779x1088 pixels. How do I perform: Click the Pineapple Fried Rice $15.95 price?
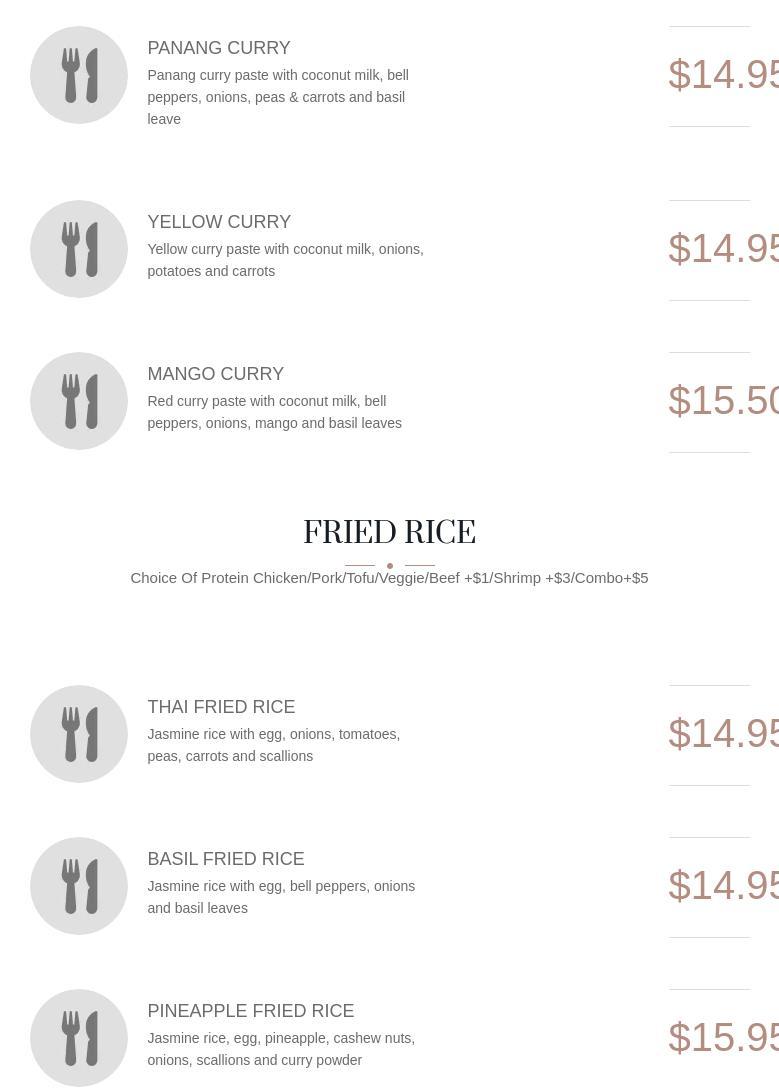[724, 1037]
